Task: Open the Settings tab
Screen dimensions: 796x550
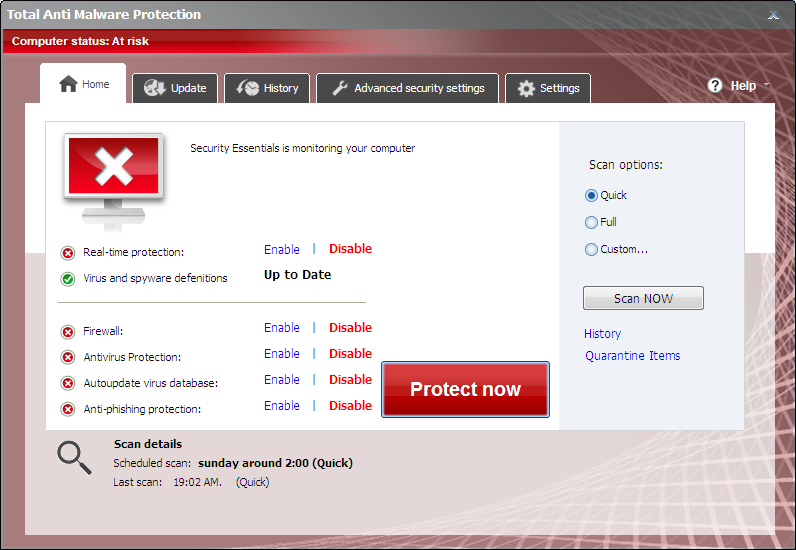Action: pos(548,88)
